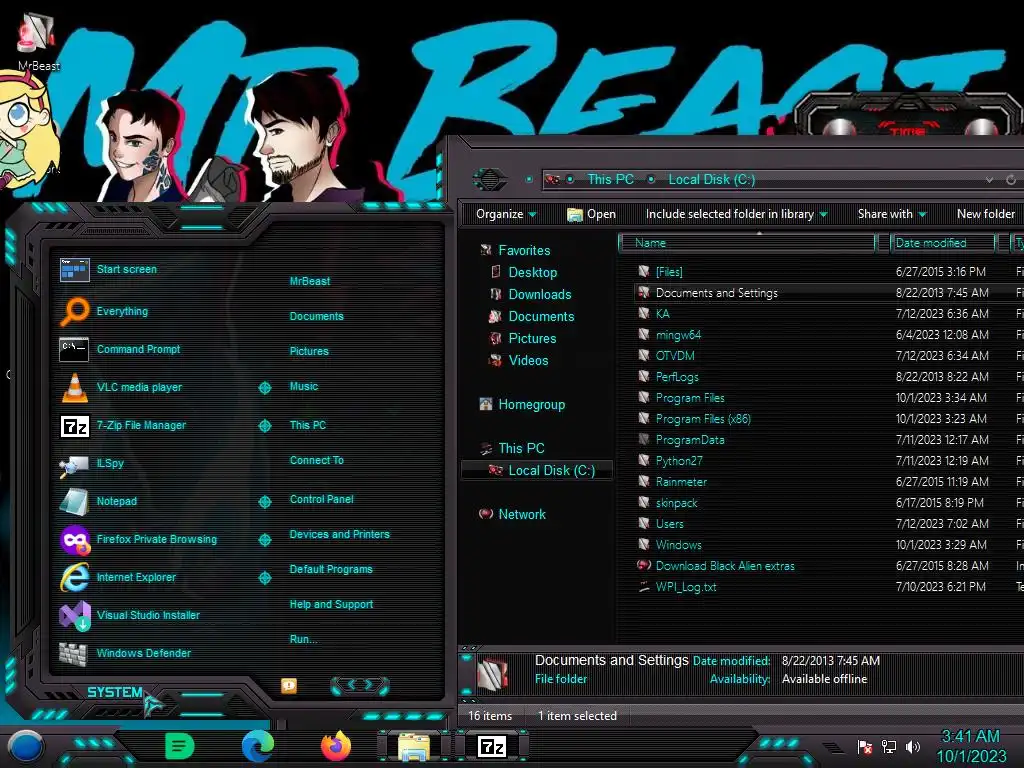Viewport: 1024px width, 768px height.
Task: Open network status tray icon
Action: (x=889, y=746)
